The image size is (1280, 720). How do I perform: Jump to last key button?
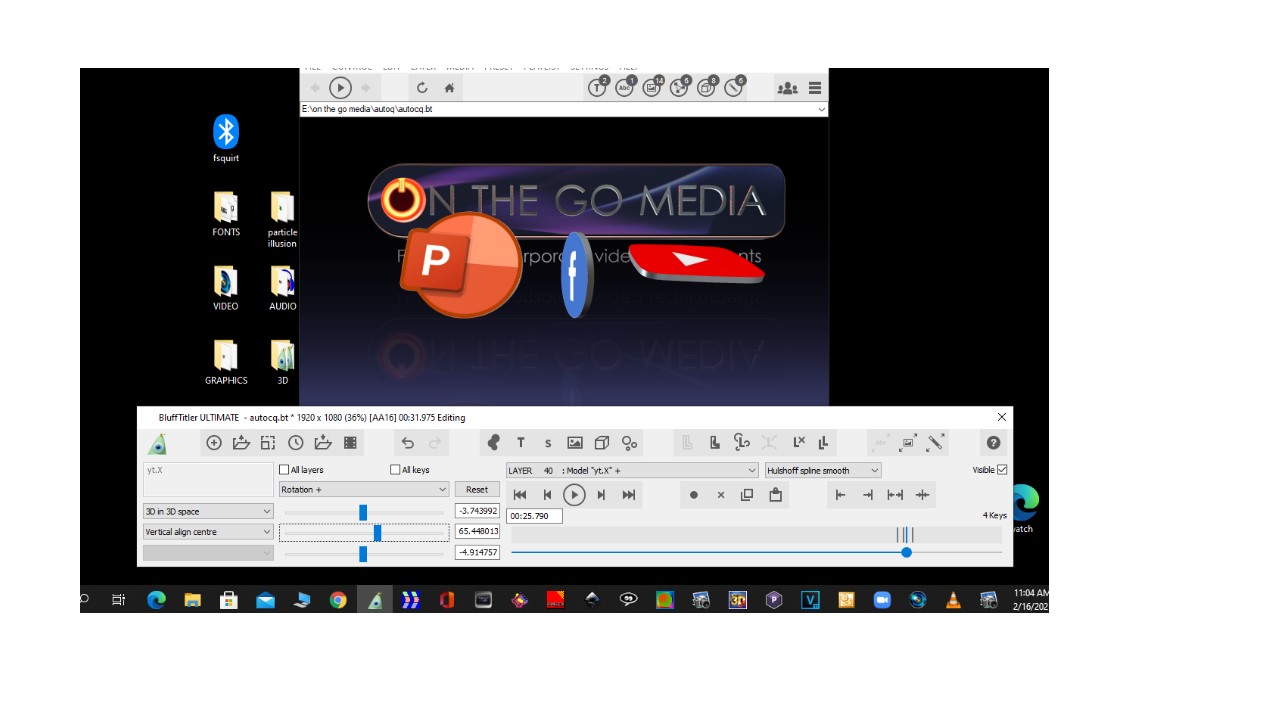(x=629, y=495)
